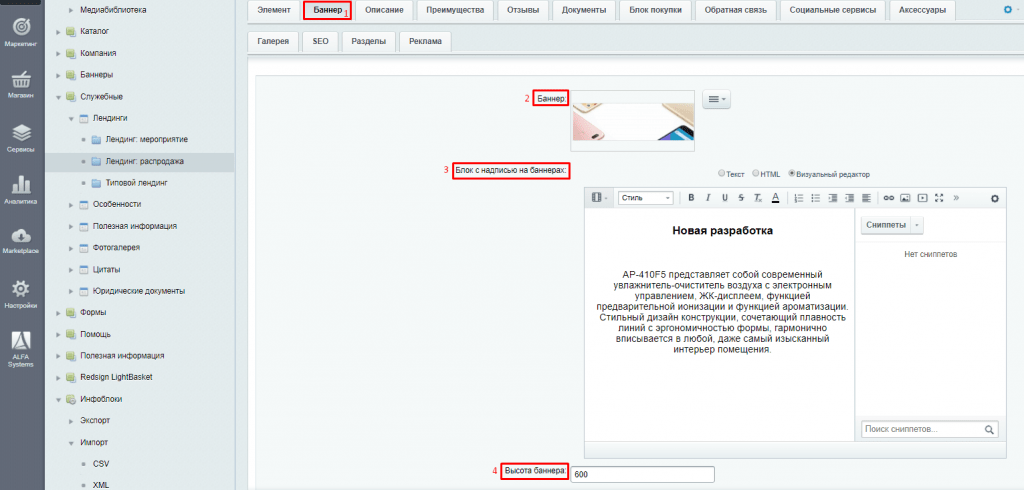Screen dimensions: 1024x490
Task: Click the snippet search magnifier icon
Action: point(989,429)
